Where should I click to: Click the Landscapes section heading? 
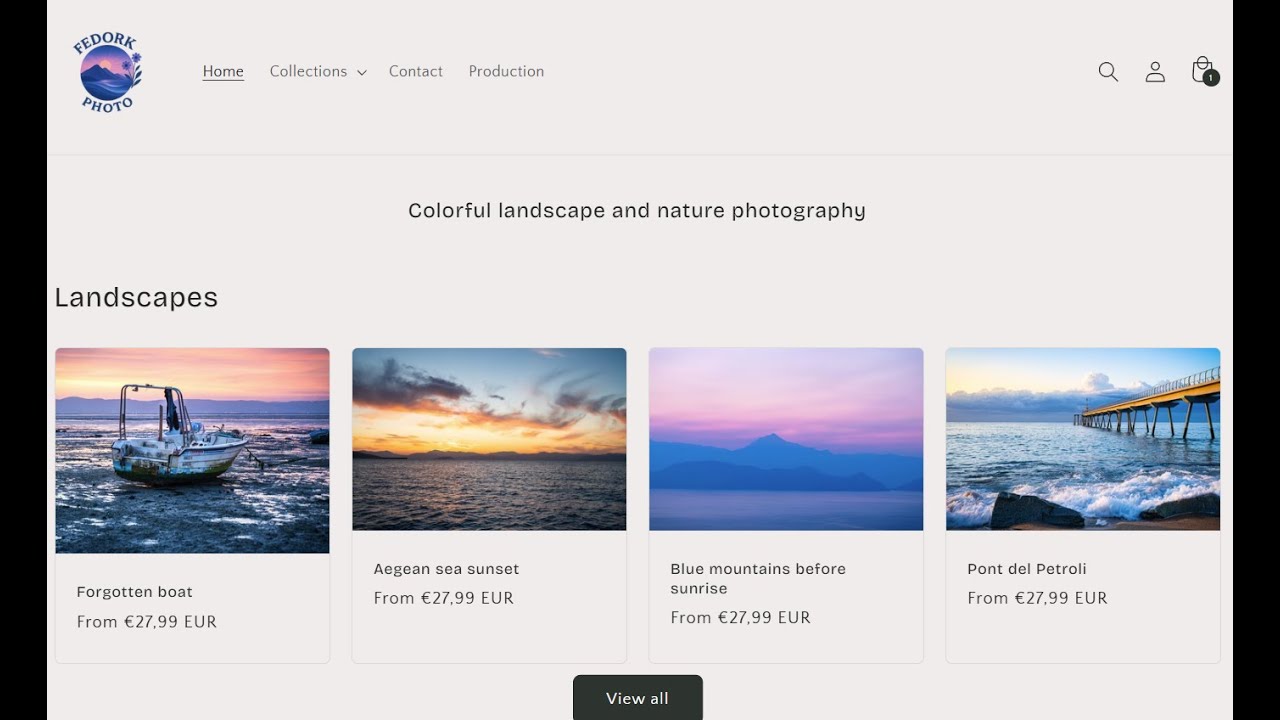click(136, 297)
